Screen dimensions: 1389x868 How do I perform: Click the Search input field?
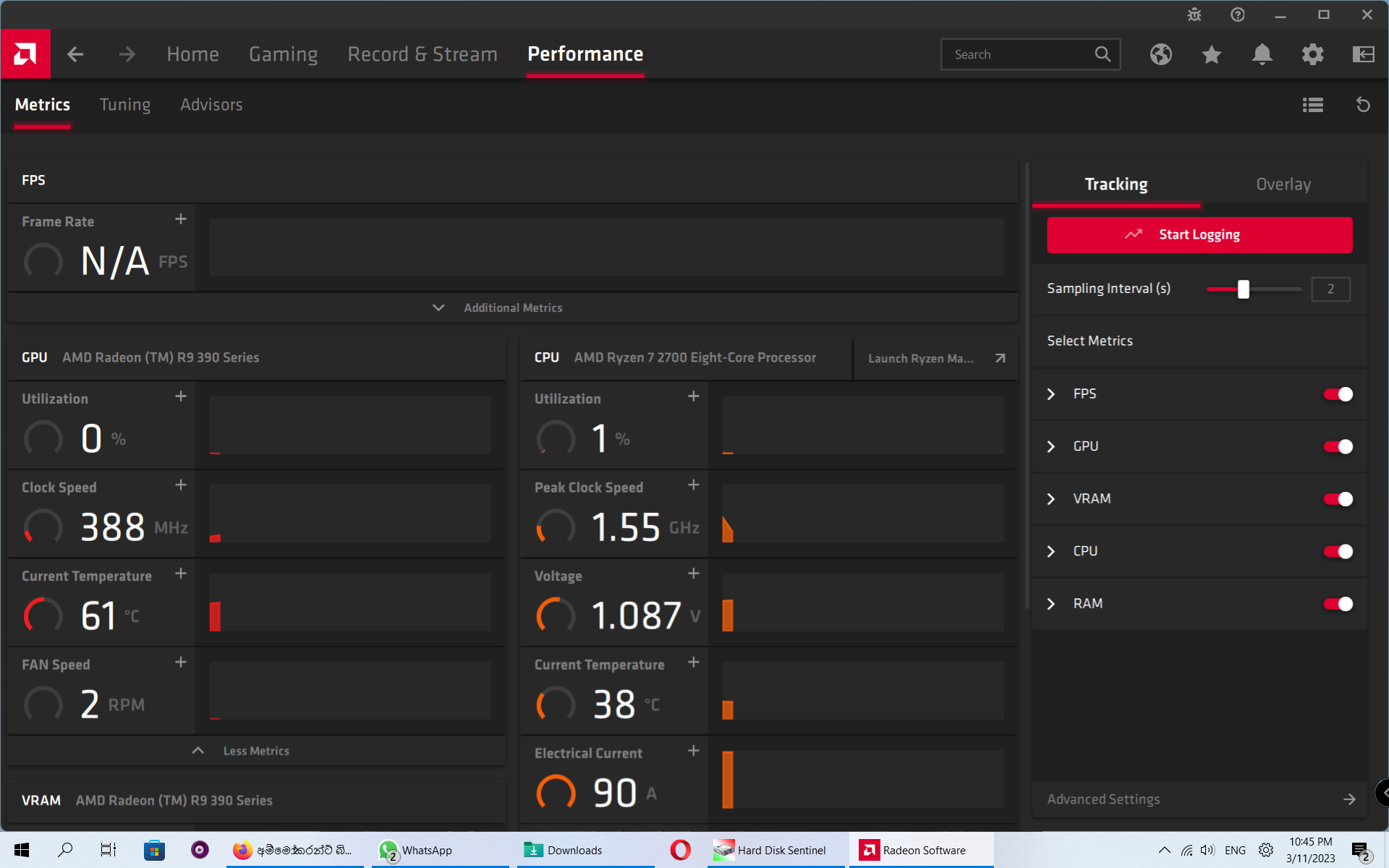[x=1030, y=54]
